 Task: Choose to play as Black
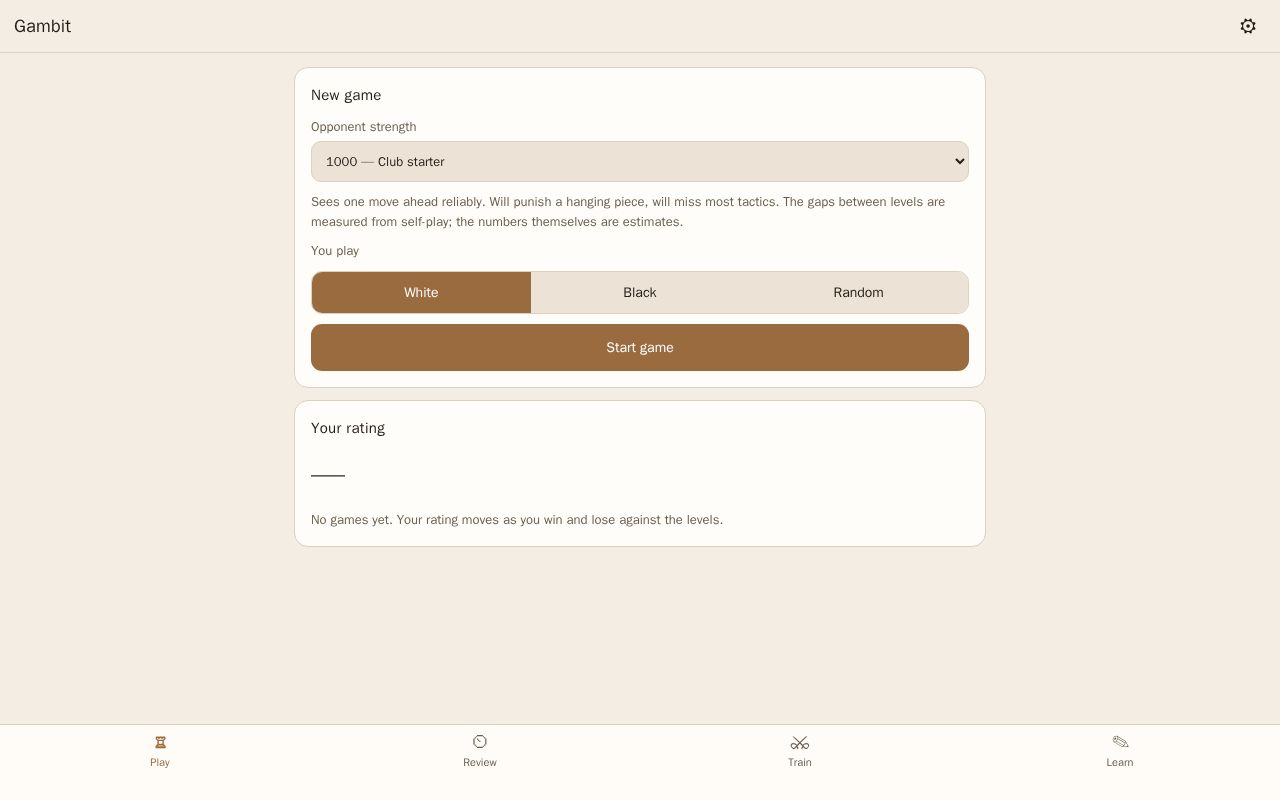click(x=640, y=292)
